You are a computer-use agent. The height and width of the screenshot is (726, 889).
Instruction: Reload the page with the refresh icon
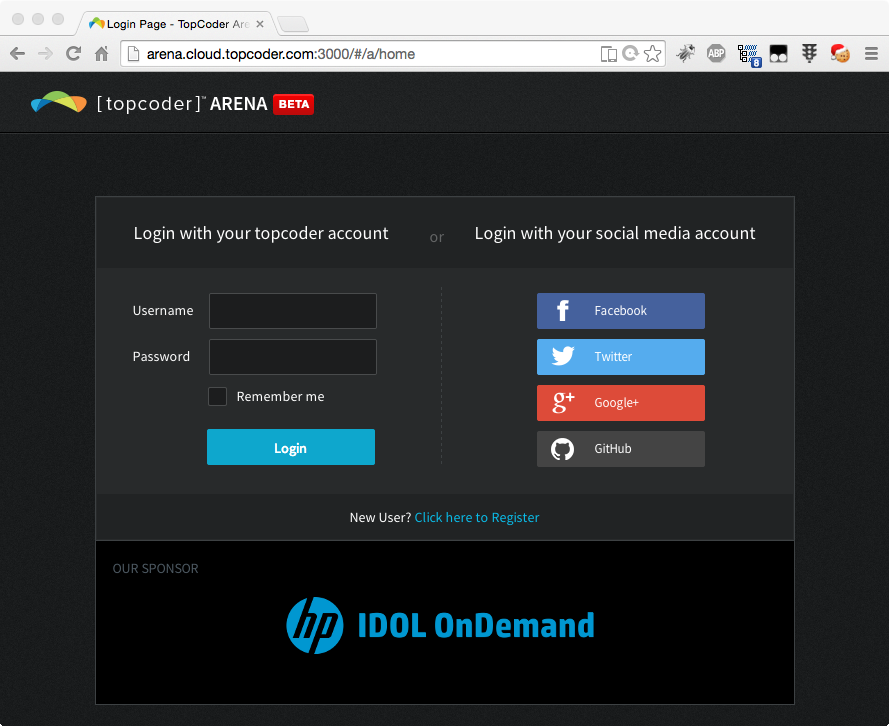pos(73,54)
